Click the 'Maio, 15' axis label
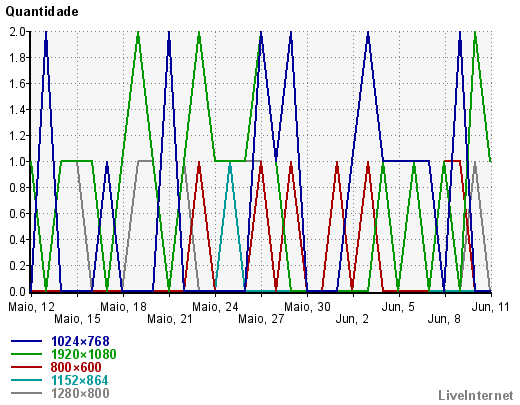 (x=77, y=319)
